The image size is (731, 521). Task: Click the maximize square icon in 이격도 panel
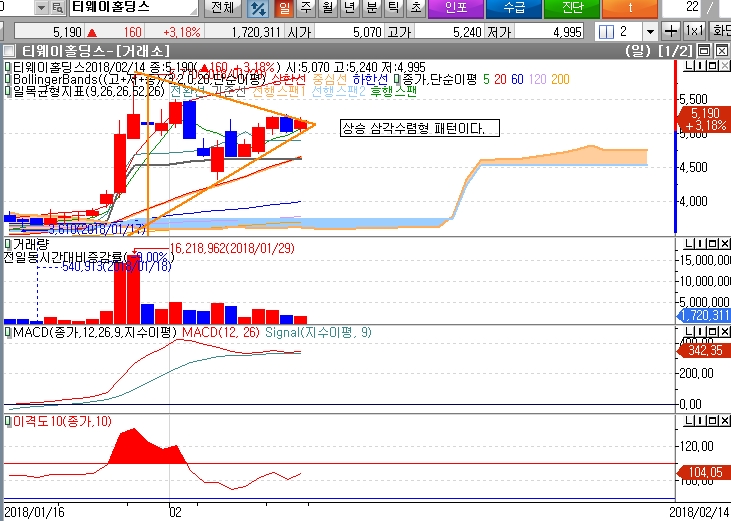tap(713, 421)
